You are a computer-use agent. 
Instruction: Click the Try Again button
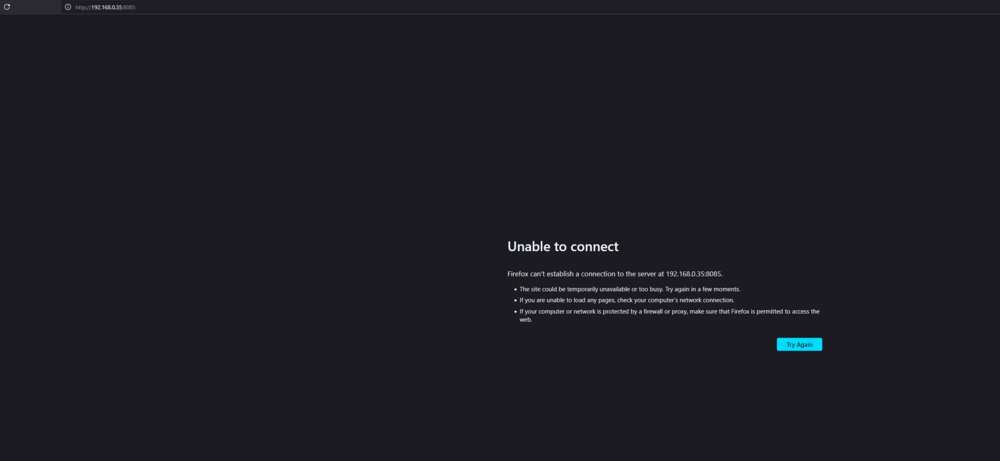pos(799,344)
